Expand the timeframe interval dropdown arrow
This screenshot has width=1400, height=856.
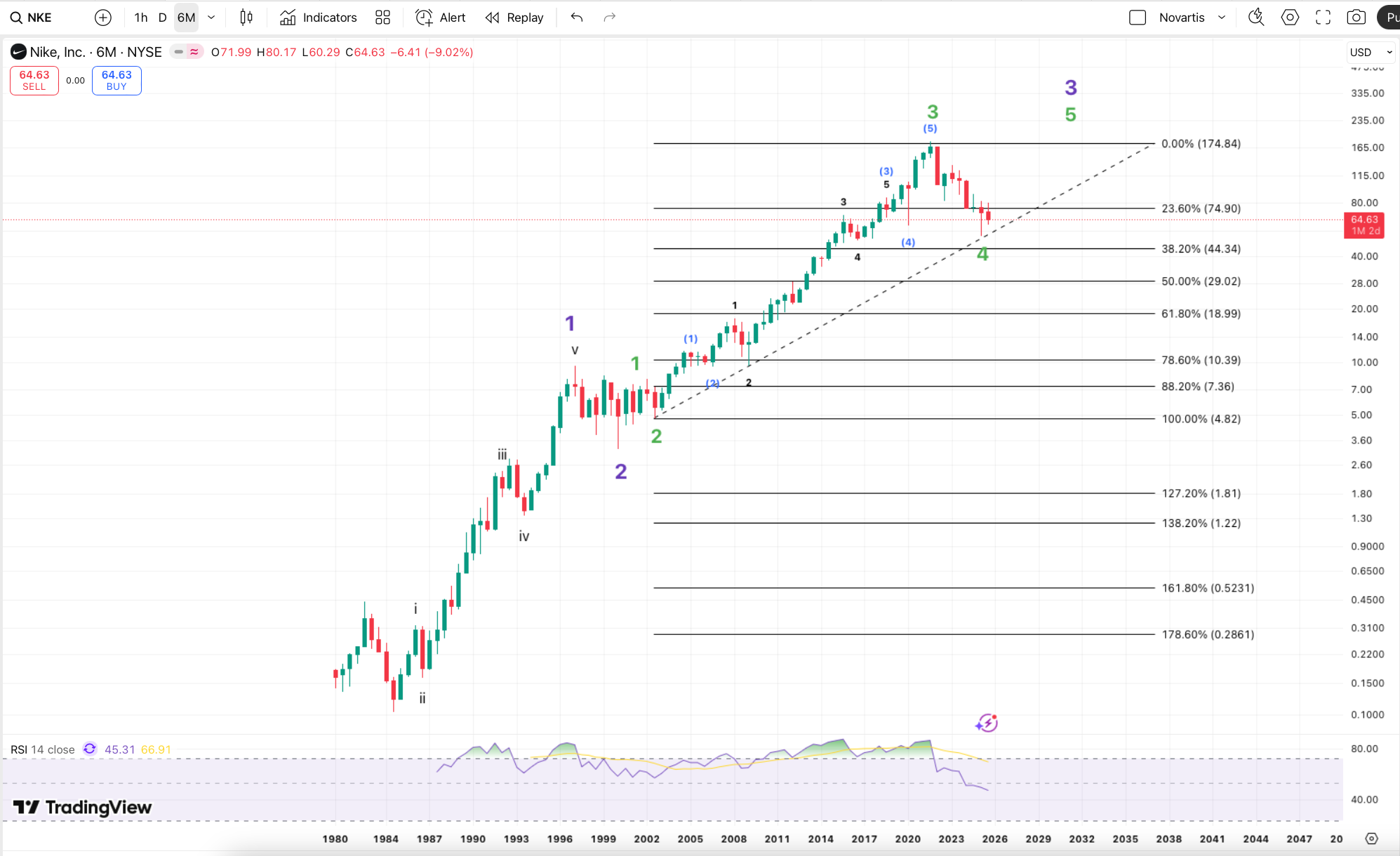click(x=211, y=18)
